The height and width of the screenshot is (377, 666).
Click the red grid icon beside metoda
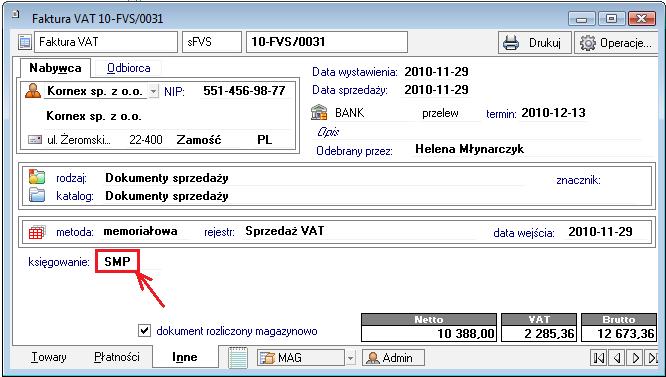36,232
